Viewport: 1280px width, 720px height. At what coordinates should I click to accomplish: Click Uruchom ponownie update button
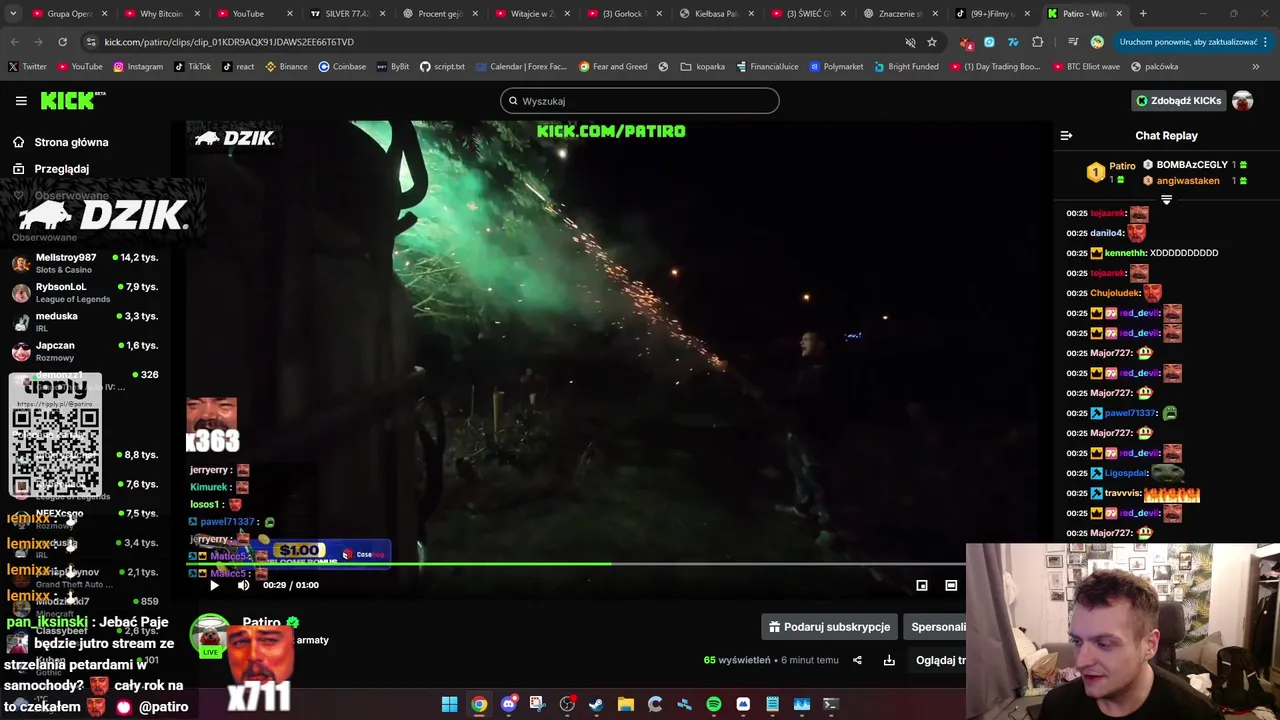pos(1188,42)
